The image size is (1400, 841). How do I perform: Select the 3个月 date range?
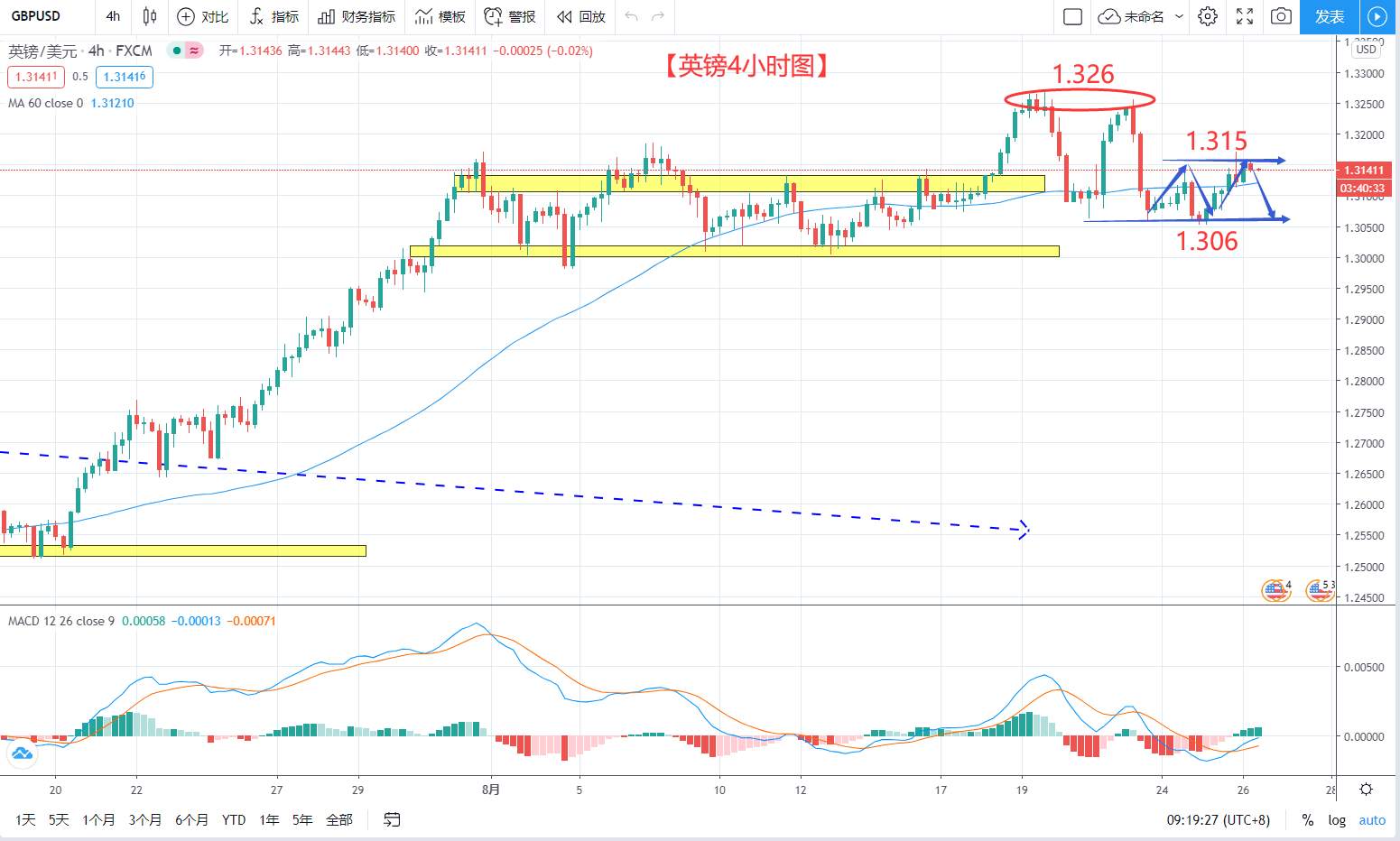click(x=145, y=819)
